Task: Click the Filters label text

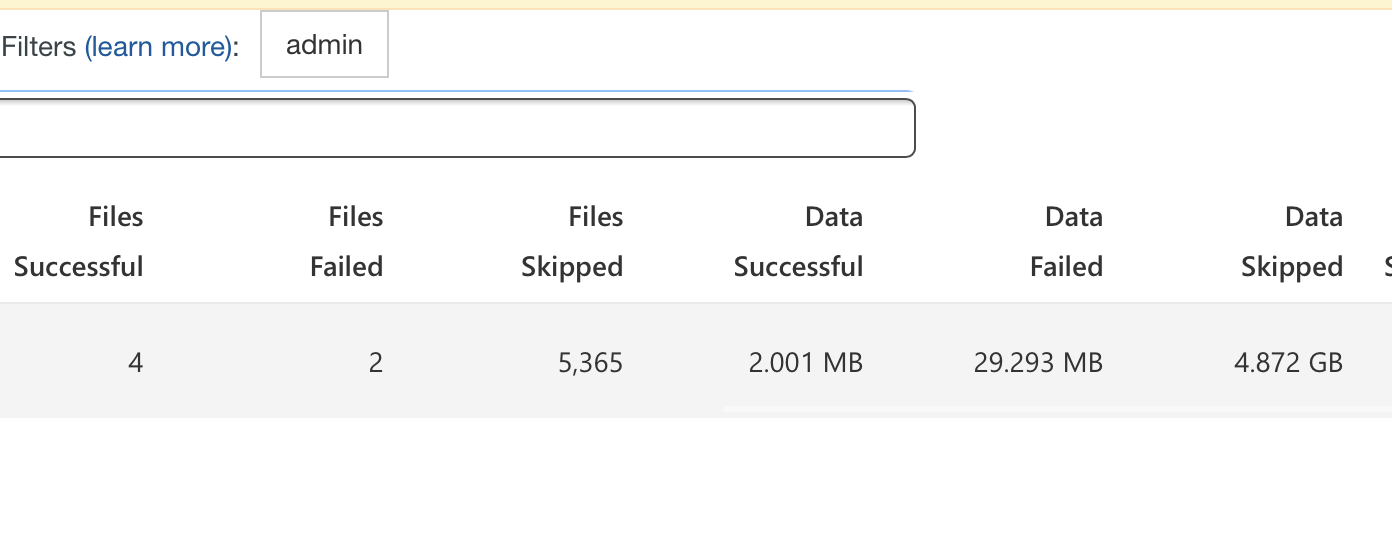Action: 40,47
